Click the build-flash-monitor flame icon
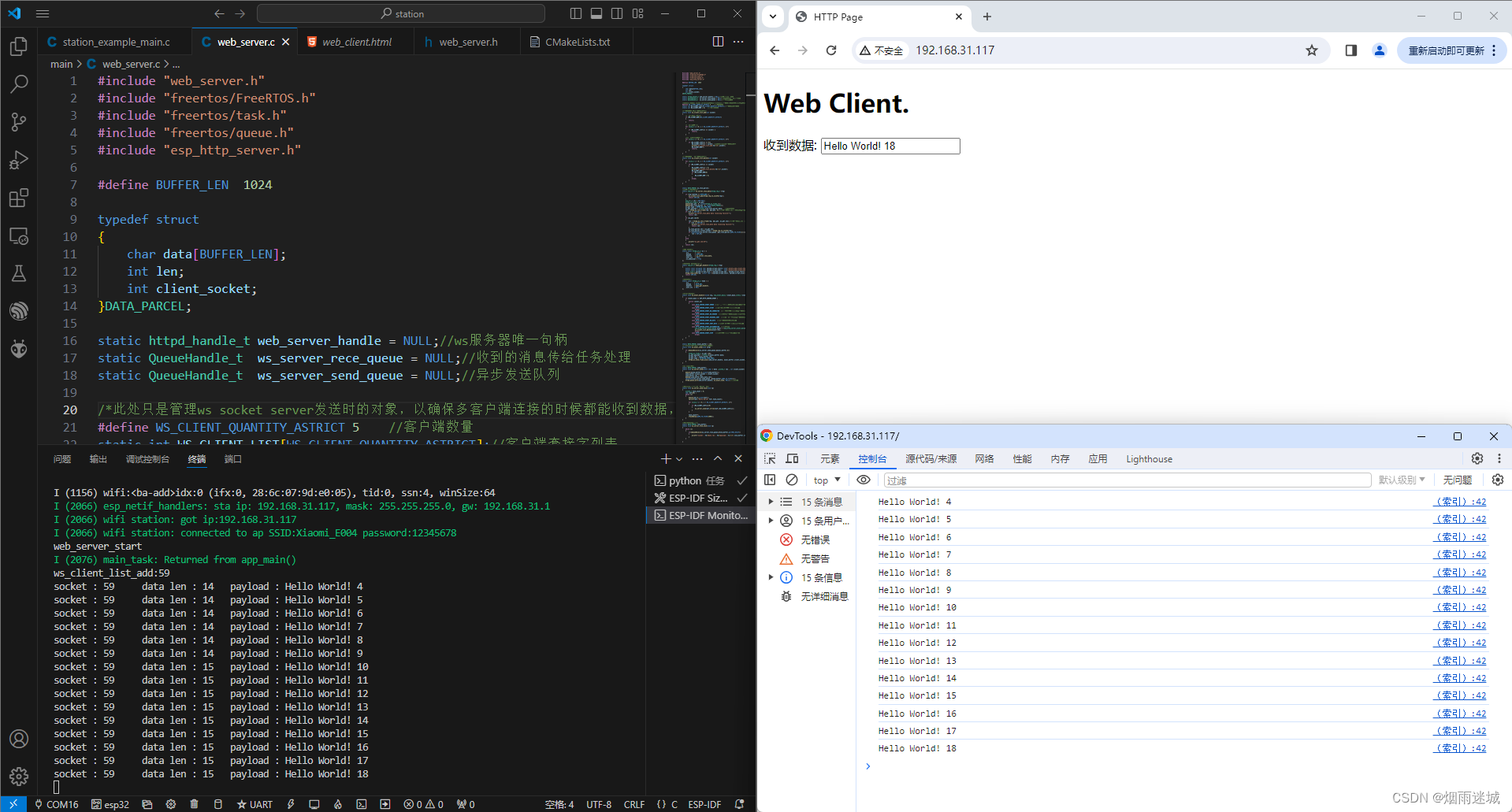1512x812 pixels. coord(338,804)
